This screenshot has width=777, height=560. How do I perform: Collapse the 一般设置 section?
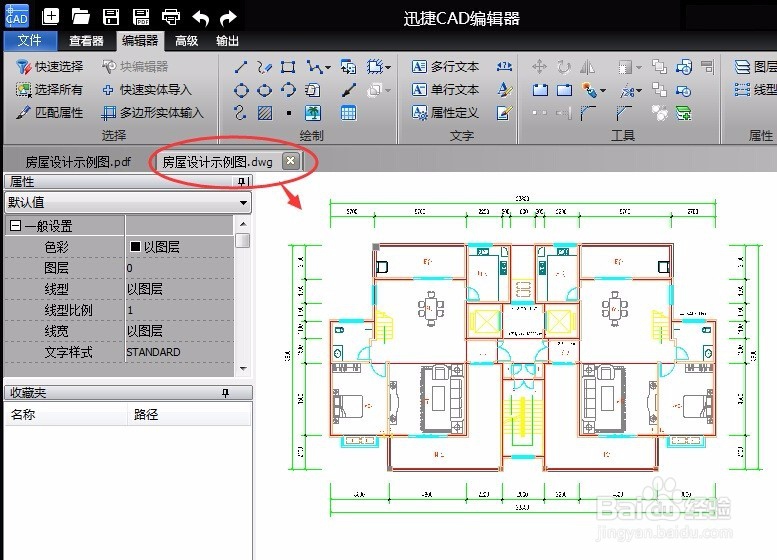[x=15, y=226]
